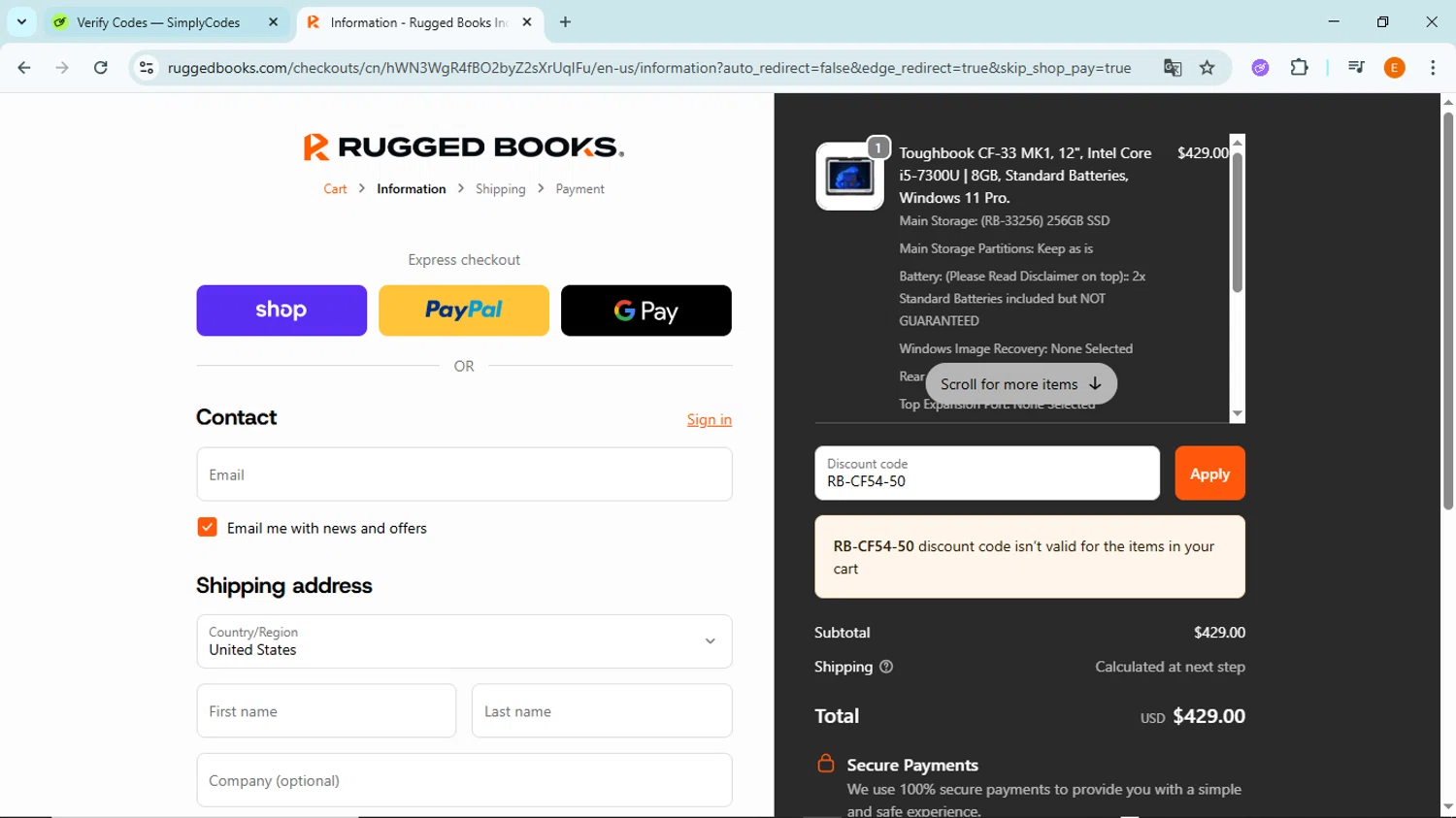Pay with Shop Pay express button

(281, 311)
